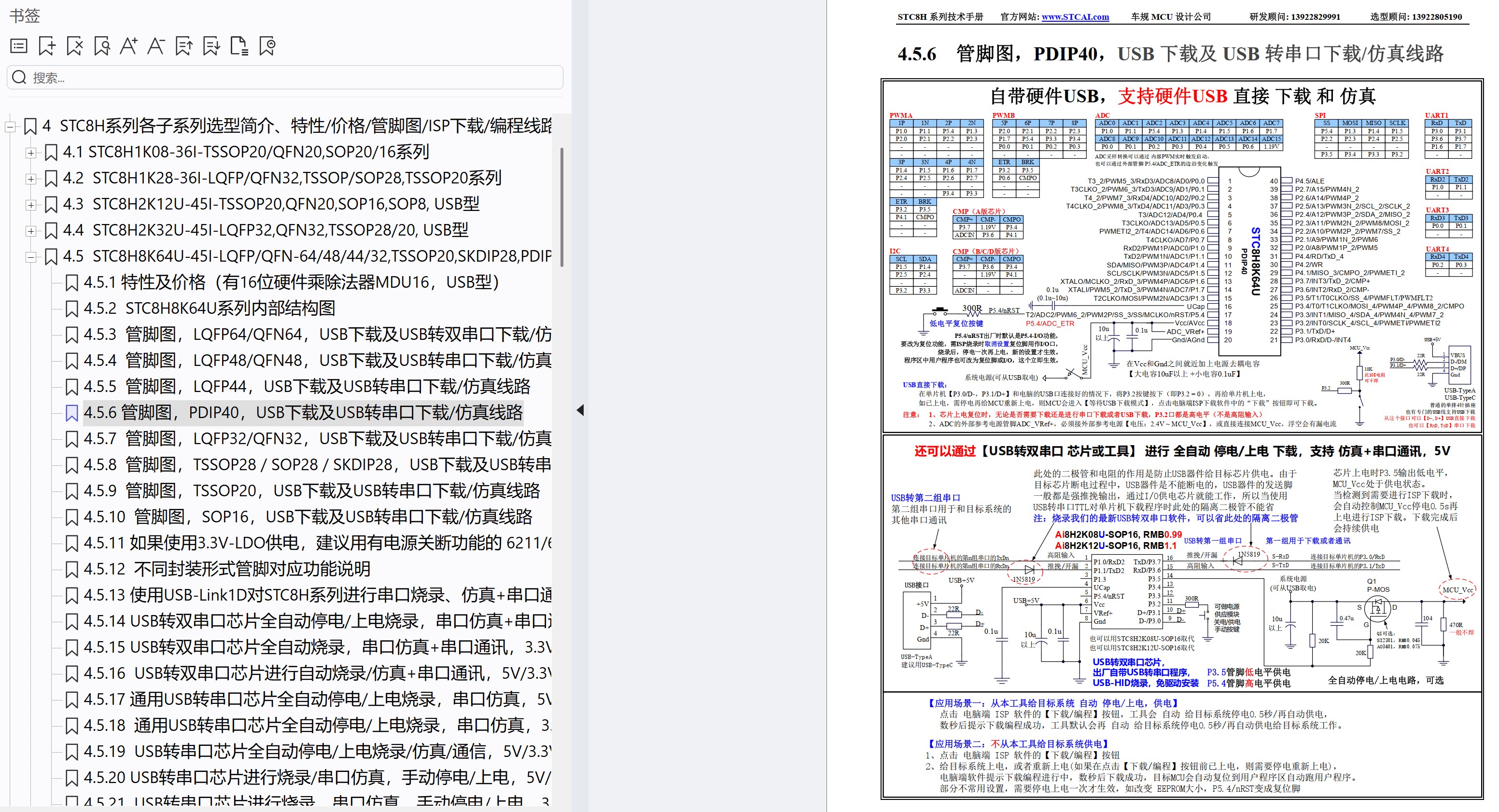
Task: Select bookmark 4.5.6 PDIP40 管脚图
Action: click(x=303, y=413)
